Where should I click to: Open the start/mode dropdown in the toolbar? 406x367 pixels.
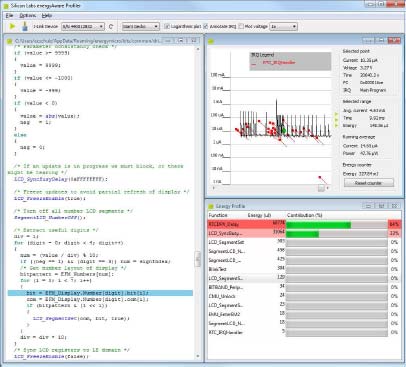pyautogui.click(x=140, y=26)
